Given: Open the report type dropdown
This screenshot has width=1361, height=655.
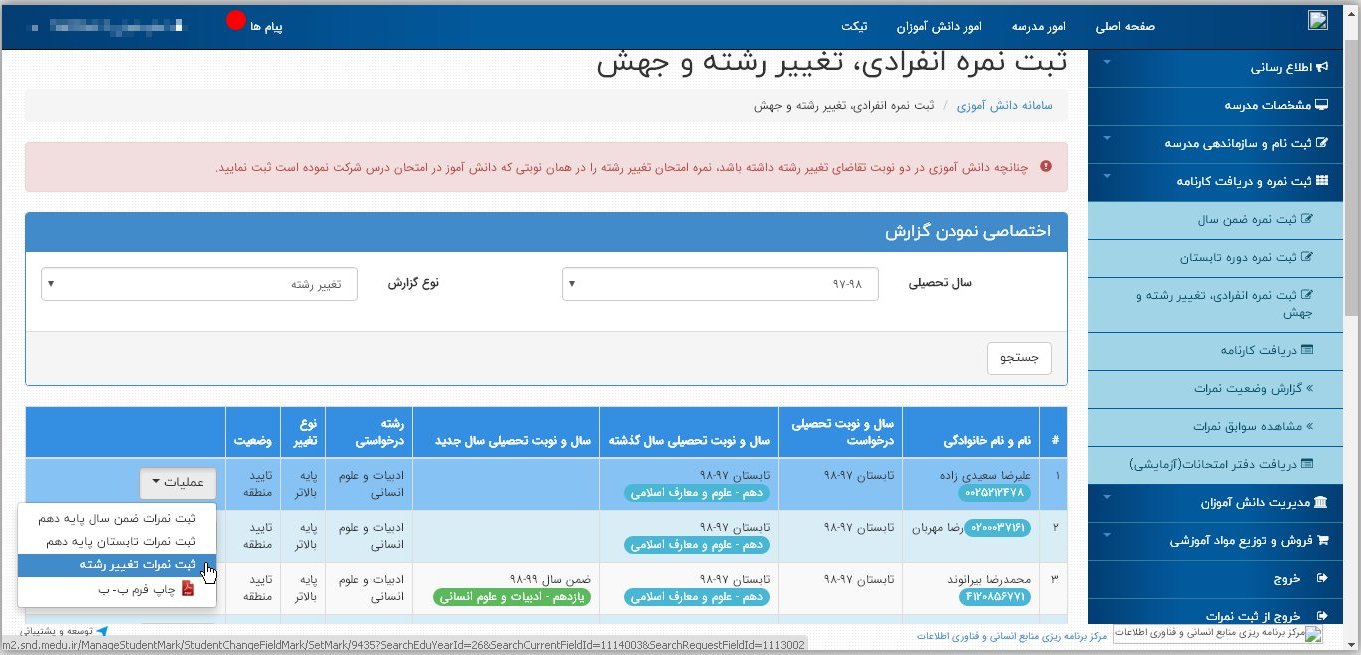Looking at the screenshot, I should click(199, 284).
